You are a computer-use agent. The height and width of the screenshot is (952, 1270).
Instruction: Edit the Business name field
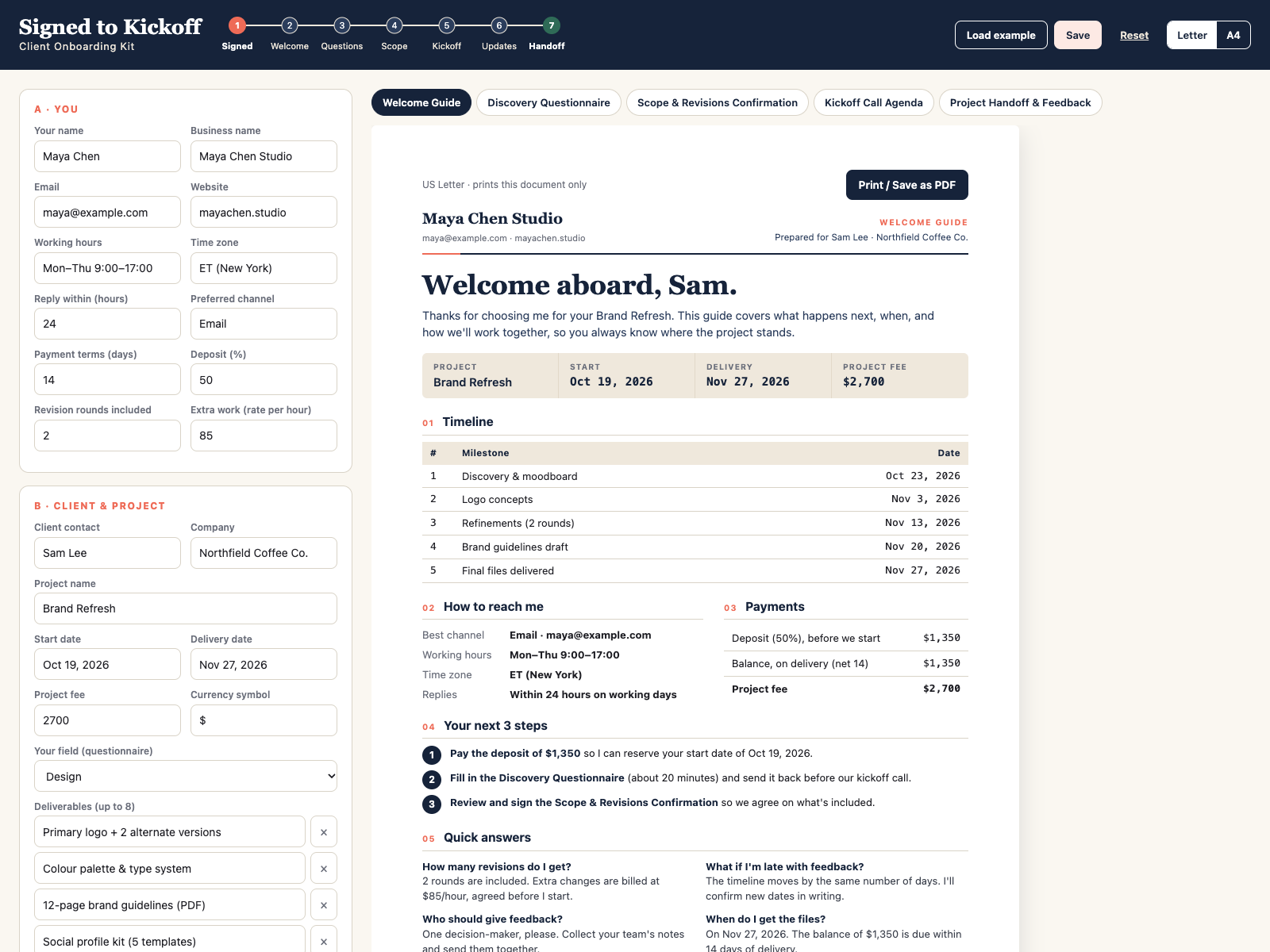click(264, 156)
